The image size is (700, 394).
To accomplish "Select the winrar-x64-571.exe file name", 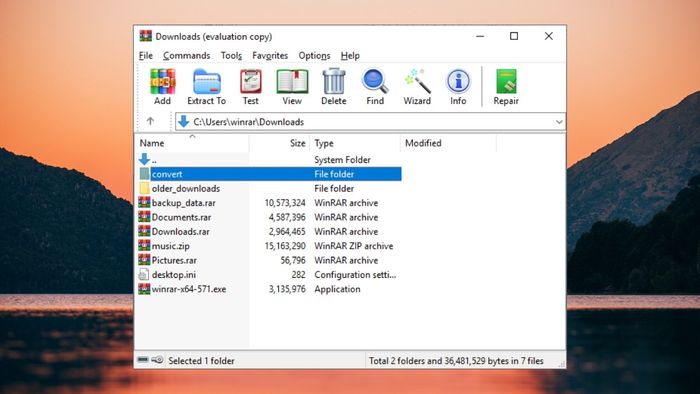I will pyautogui.click(x=189, y=289).
